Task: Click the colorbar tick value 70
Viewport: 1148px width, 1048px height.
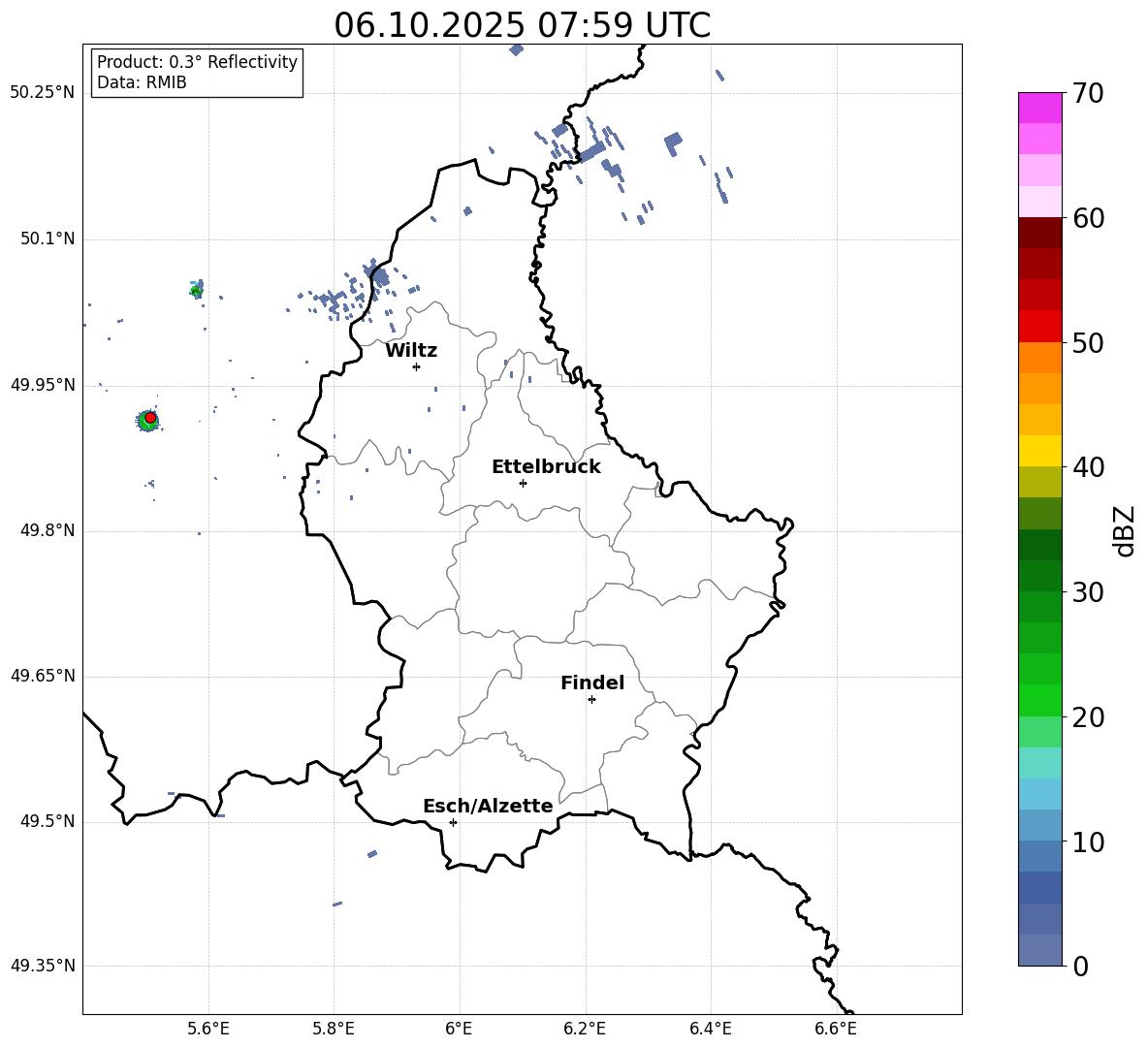Action: [x=1088, y=94]
